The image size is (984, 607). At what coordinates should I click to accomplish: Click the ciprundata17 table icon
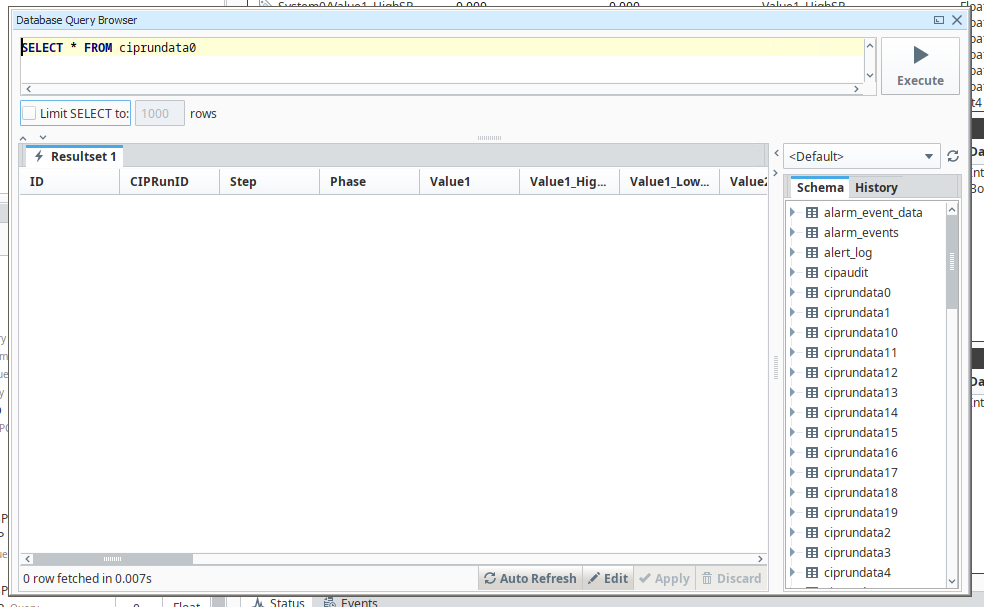[x=811, y=473]
